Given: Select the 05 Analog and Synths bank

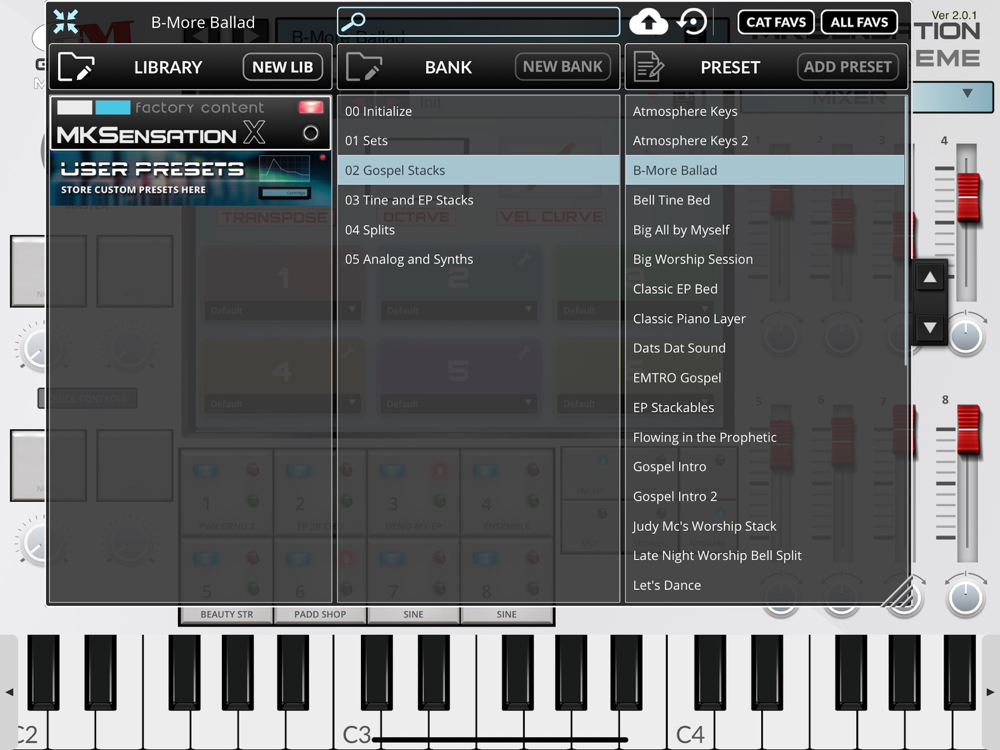Looking at the screenshot, I should [x=478, y=259].
